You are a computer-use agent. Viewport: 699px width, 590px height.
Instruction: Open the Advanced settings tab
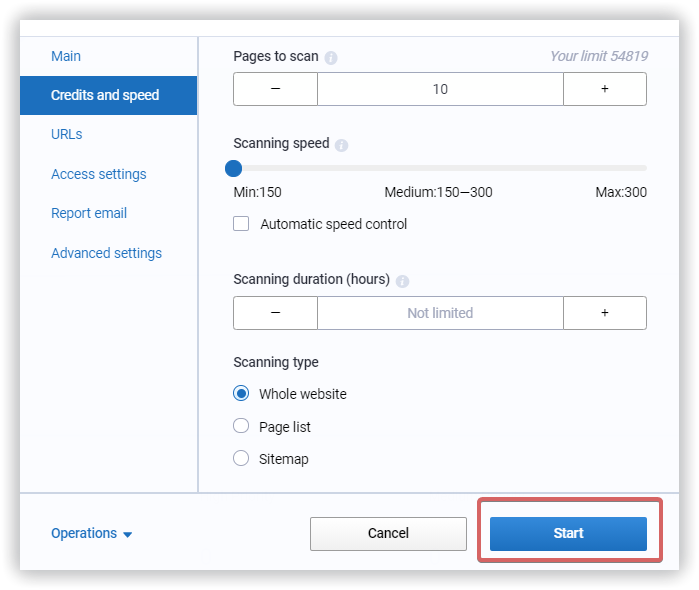pos(106,253)
